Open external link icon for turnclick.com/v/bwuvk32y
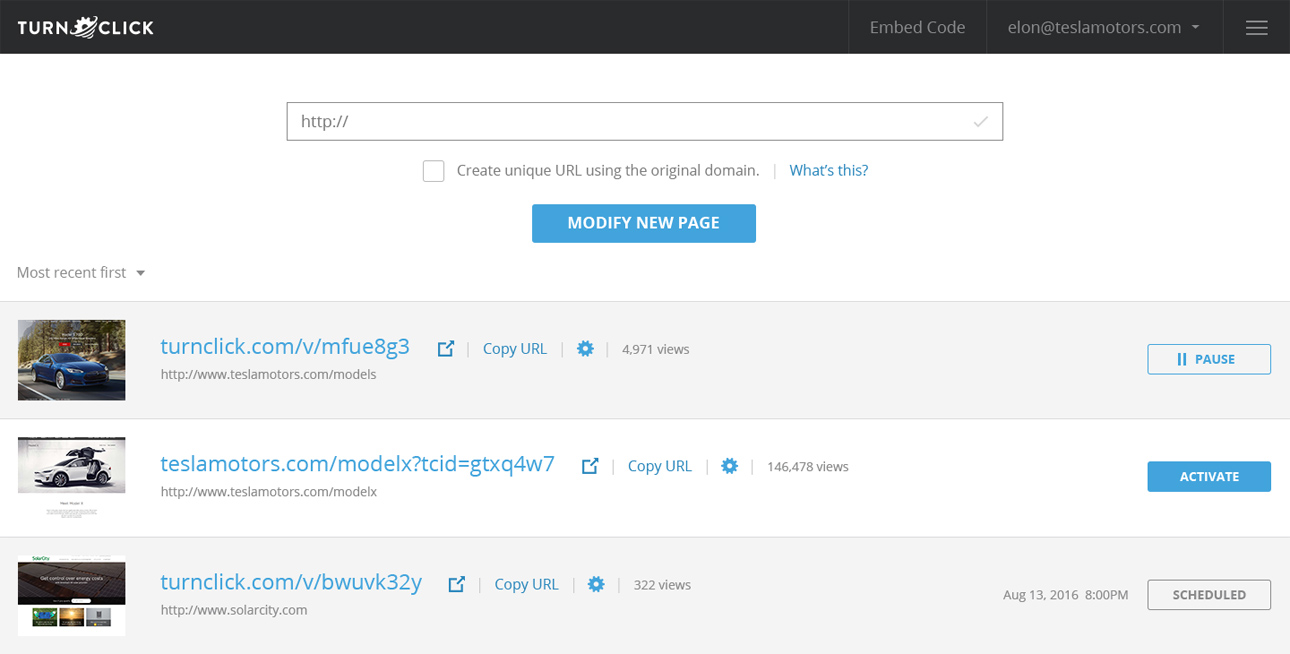This screenshot has height=654, width=1290. coord(456,584)
